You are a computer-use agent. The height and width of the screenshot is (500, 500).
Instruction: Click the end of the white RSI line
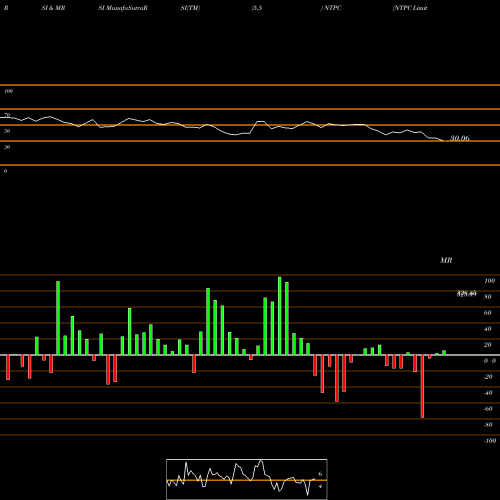coord(442,141)
